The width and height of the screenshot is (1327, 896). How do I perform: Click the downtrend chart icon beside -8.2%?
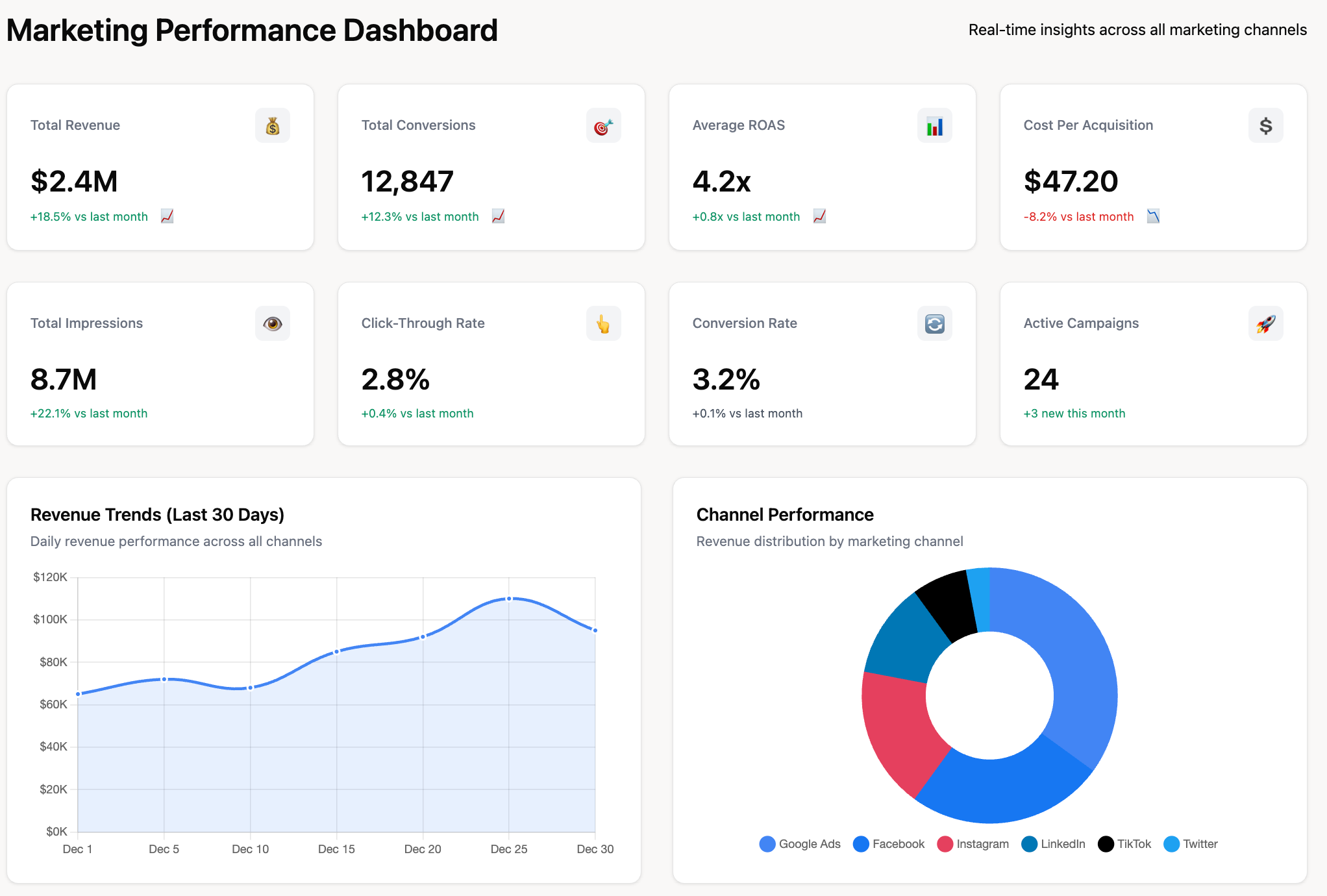coord(1153,216)
